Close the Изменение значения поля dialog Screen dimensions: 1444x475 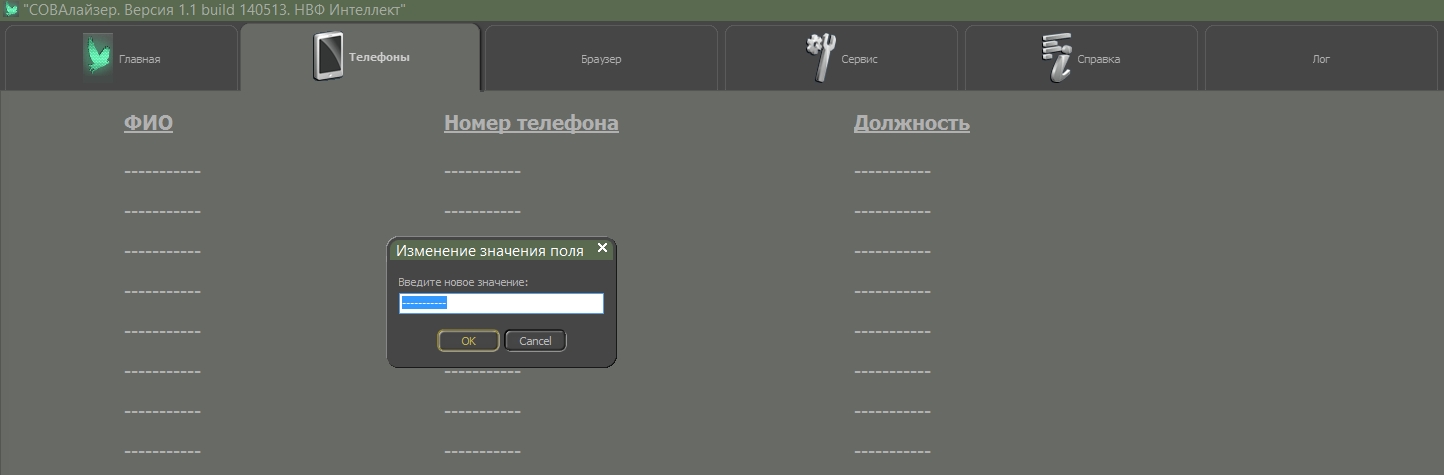click(x=602, y=247)
